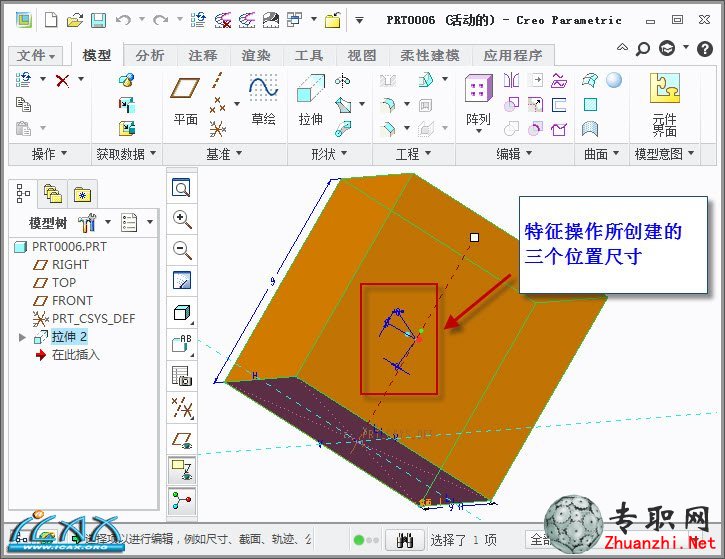
Task: Switch to the 分析 tab
Action: coord(150,56)
